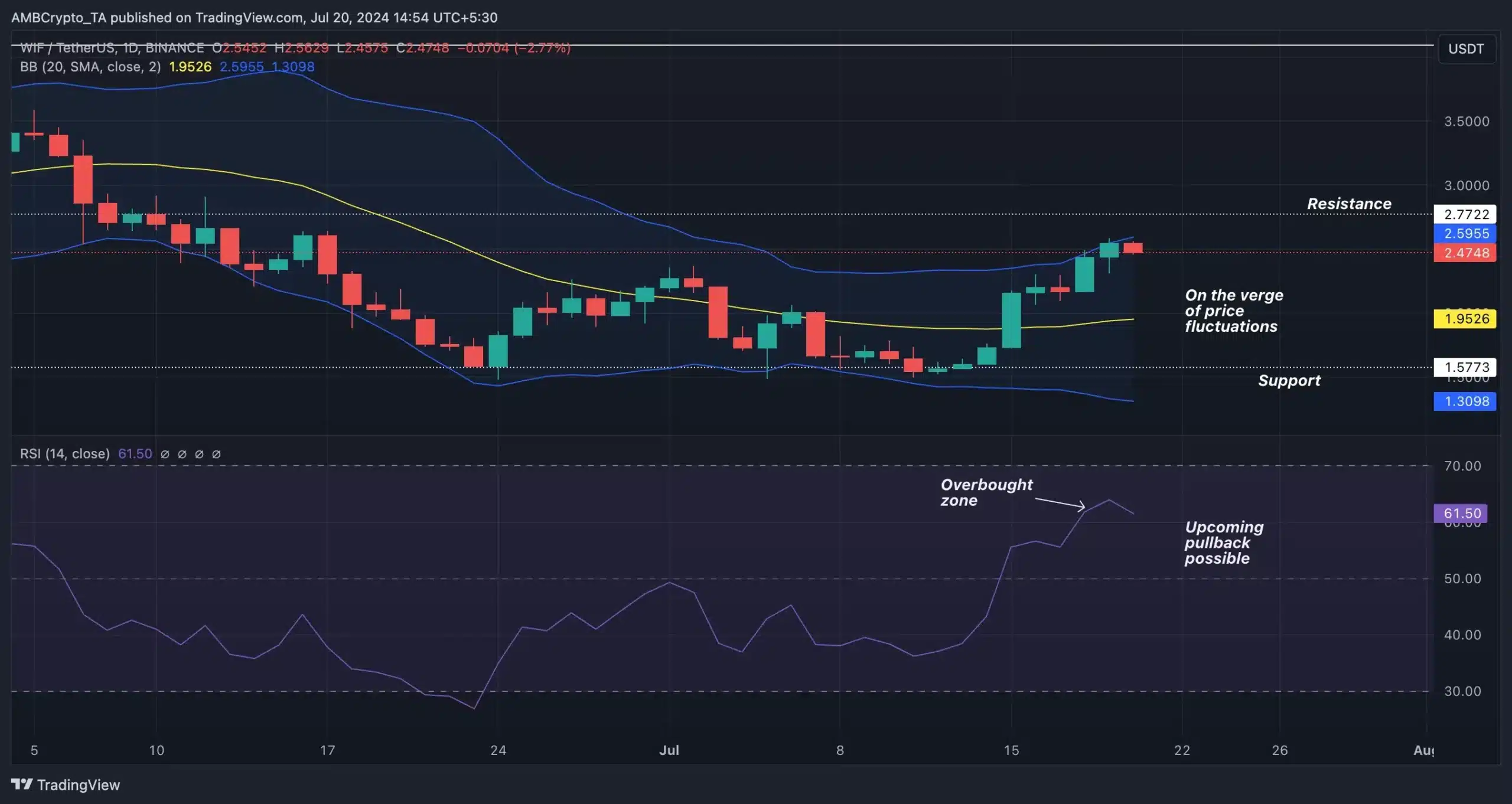The height and width of the screenshot is (804, 1512).
Task: Click the 'Upcoming pullback possible' annotation
Action: tap(1224, 542)
